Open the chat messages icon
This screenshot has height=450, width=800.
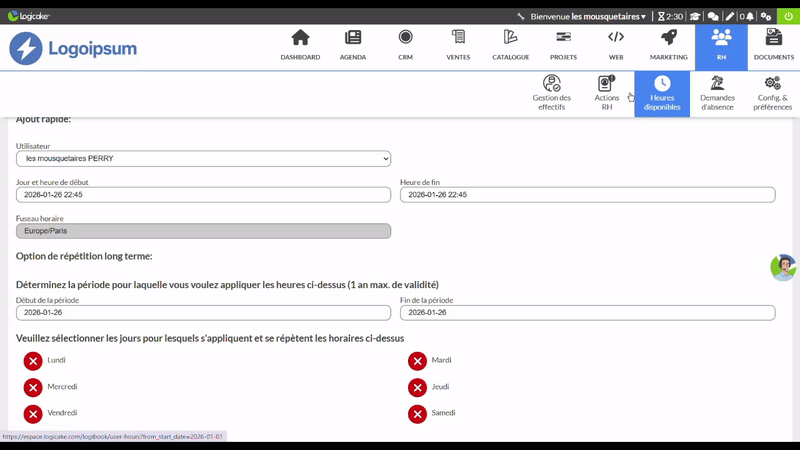(712, 17)
